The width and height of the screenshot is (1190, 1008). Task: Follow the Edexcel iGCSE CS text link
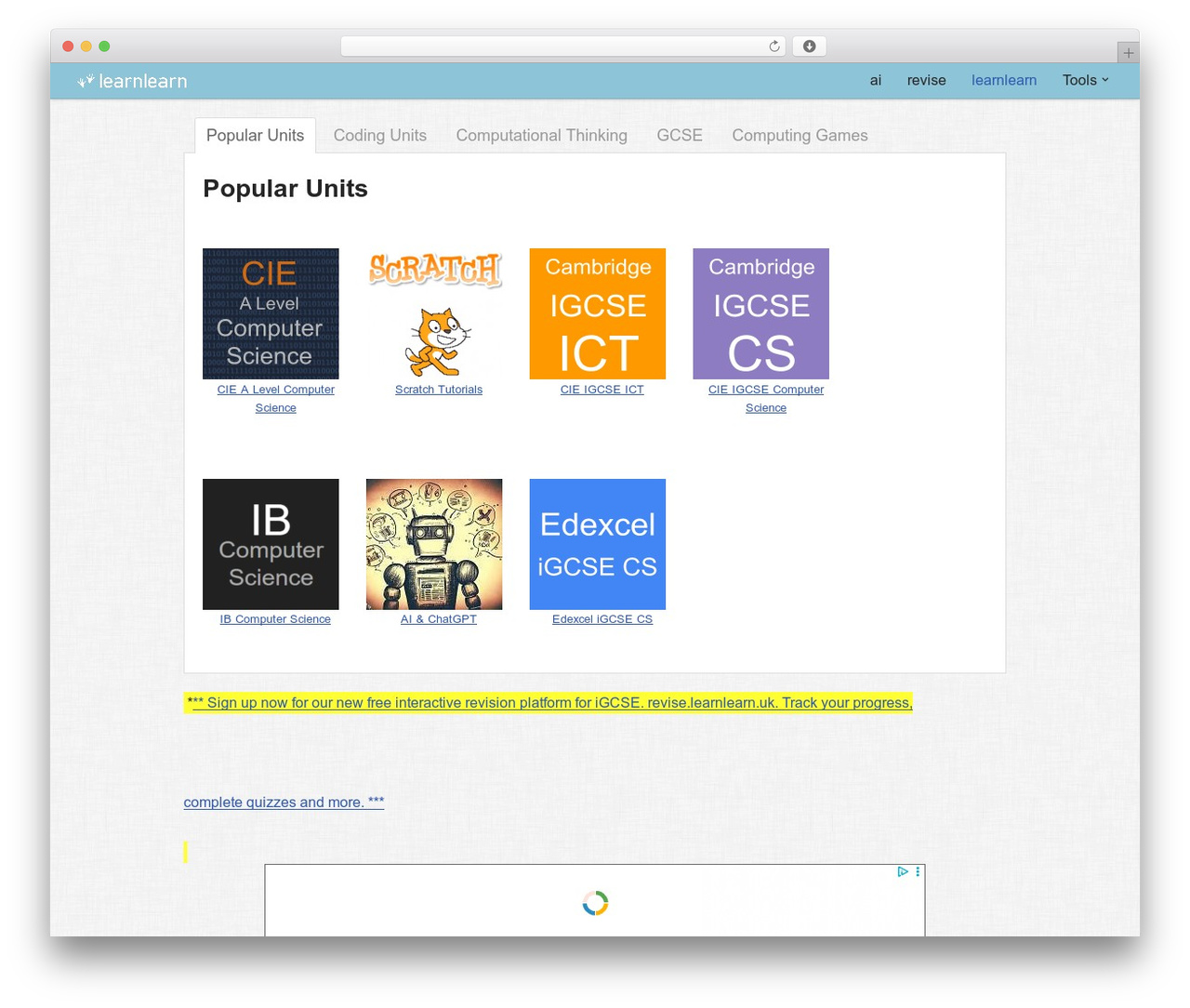602,619
